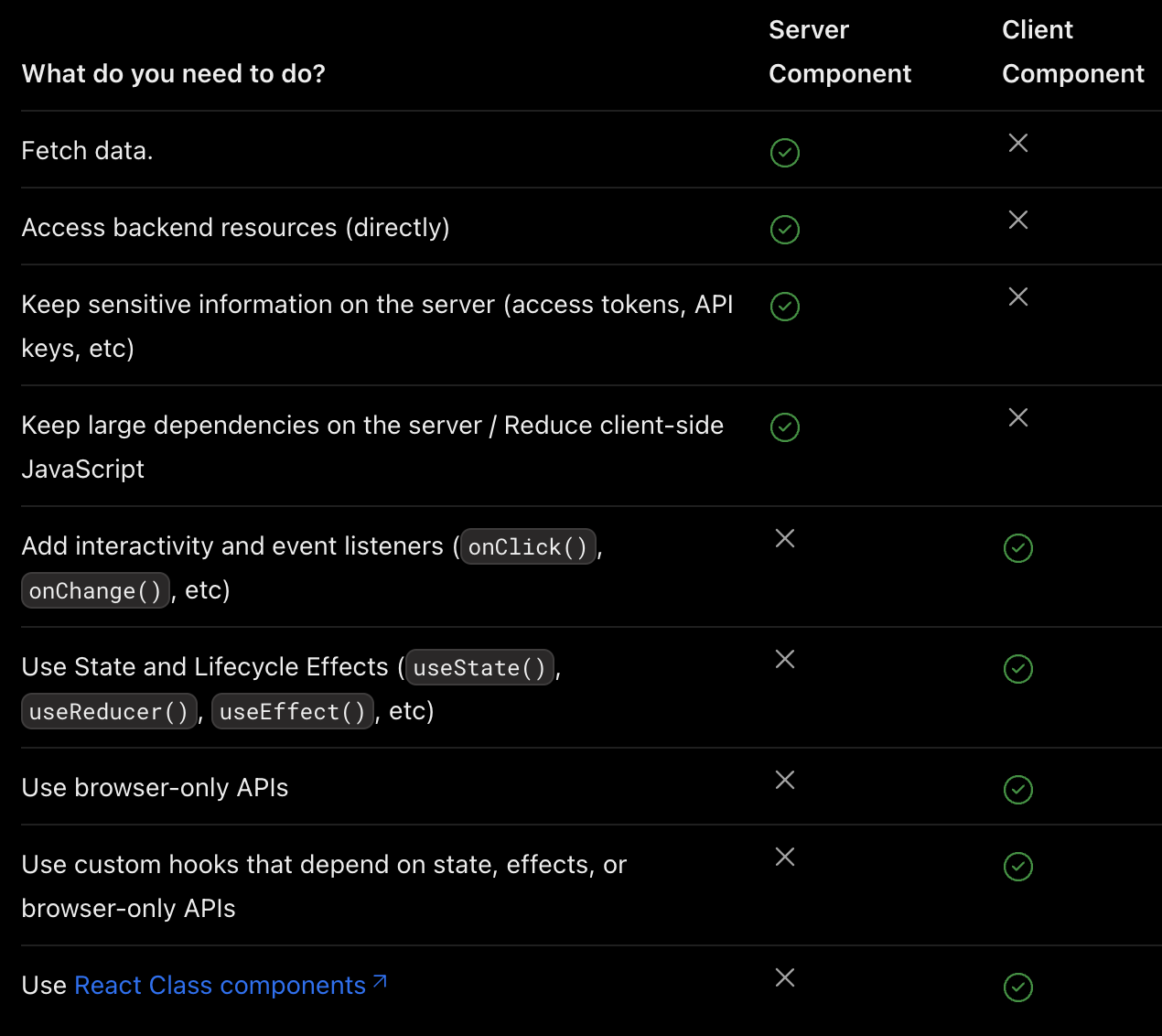Click the green checkmark for Fetch data
Screen dimensions: 1162x1036
(x=785, y=153)
